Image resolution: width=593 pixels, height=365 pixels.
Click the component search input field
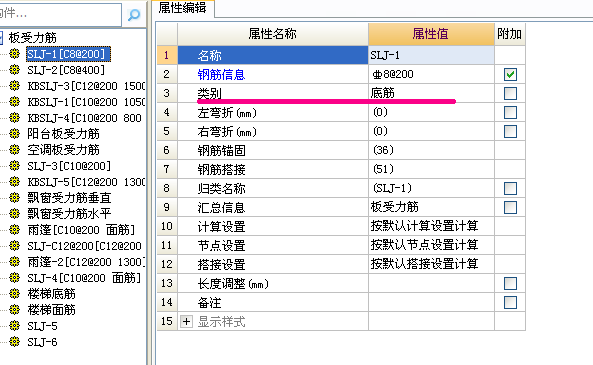(x=60, y=14)
